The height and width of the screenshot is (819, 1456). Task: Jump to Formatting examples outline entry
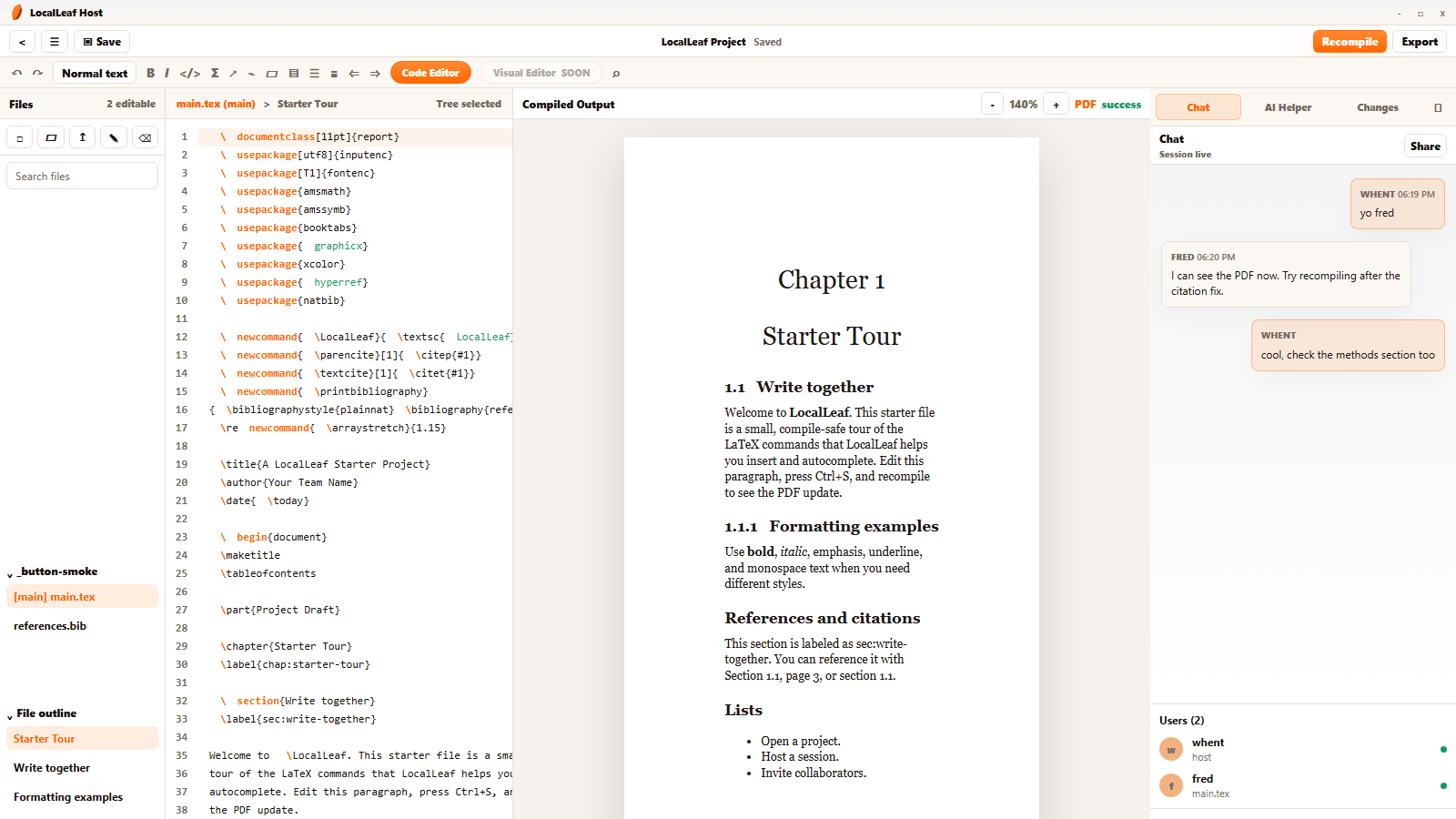[x=83, y=797]
